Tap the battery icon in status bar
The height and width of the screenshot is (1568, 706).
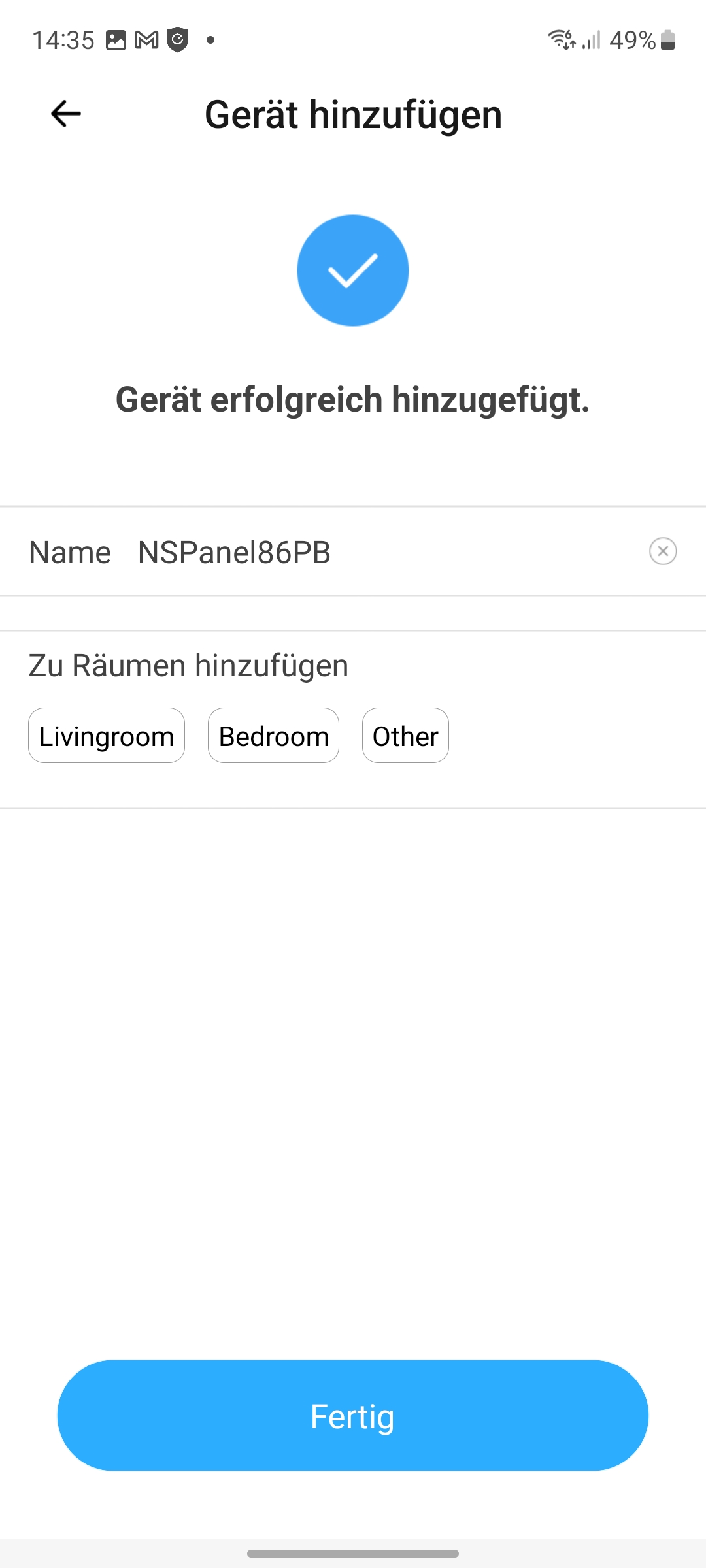click(x=667, y=41)
